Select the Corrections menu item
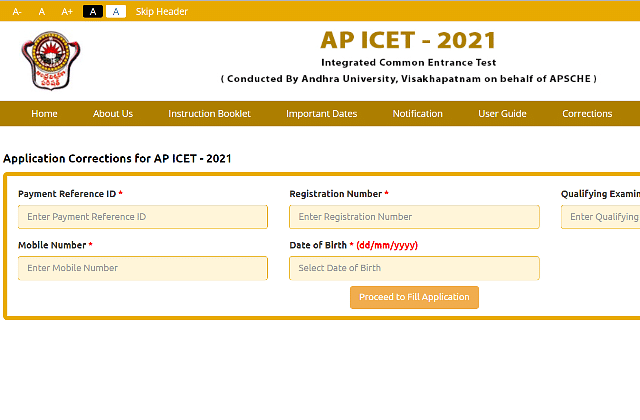This screenshot has width=640, height=420. [587, 113]
